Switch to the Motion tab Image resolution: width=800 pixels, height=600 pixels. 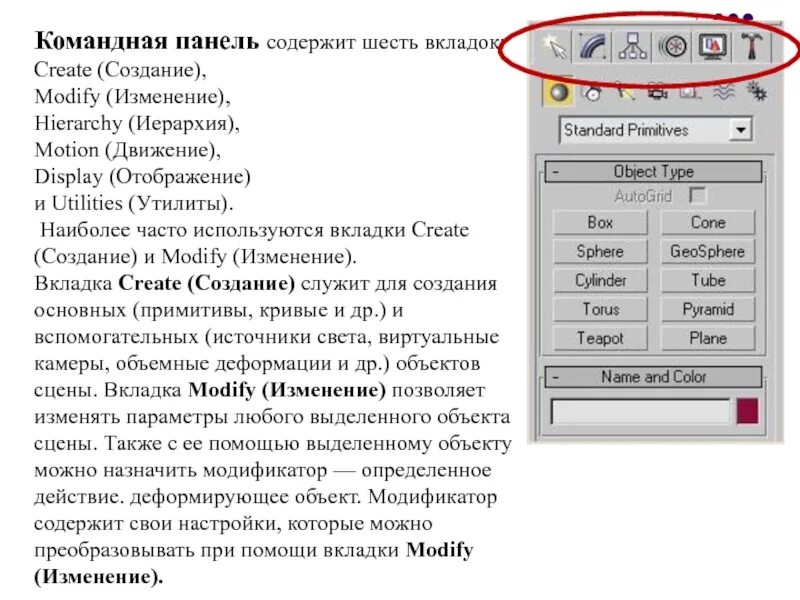pyautogui.click(x=672, y=46)
